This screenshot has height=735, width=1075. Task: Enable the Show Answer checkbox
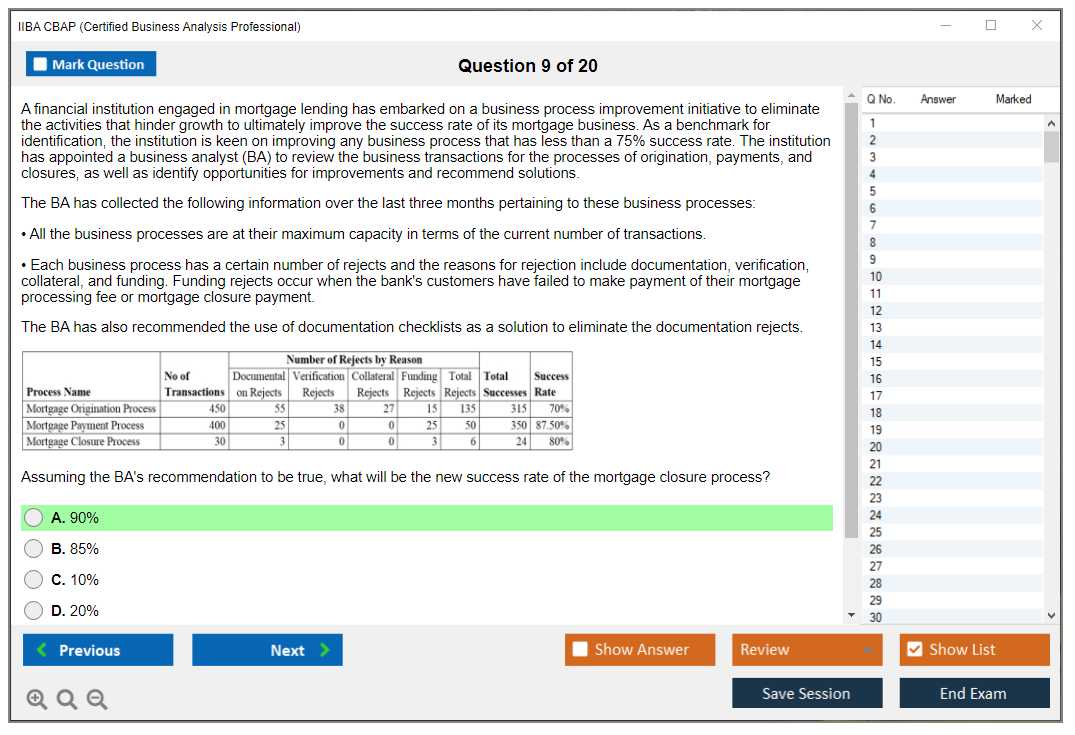click(x=581, y=650)
